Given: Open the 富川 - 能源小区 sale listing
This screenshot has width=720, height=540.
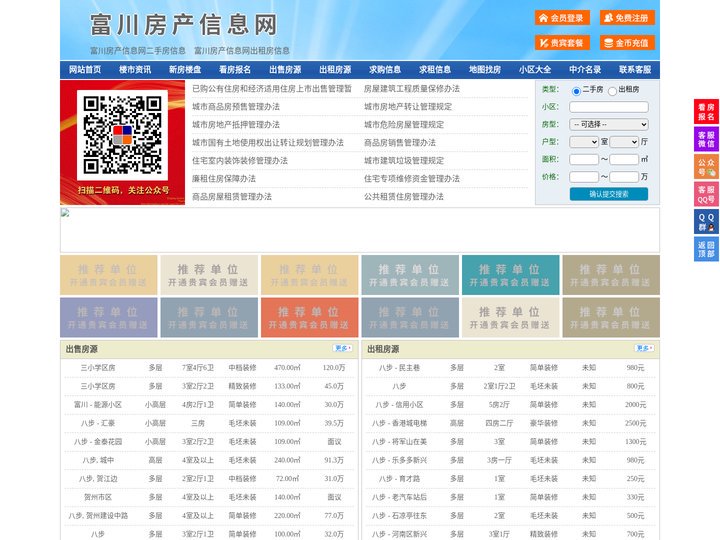Looking at the screenshot, I should coord(98,405).
